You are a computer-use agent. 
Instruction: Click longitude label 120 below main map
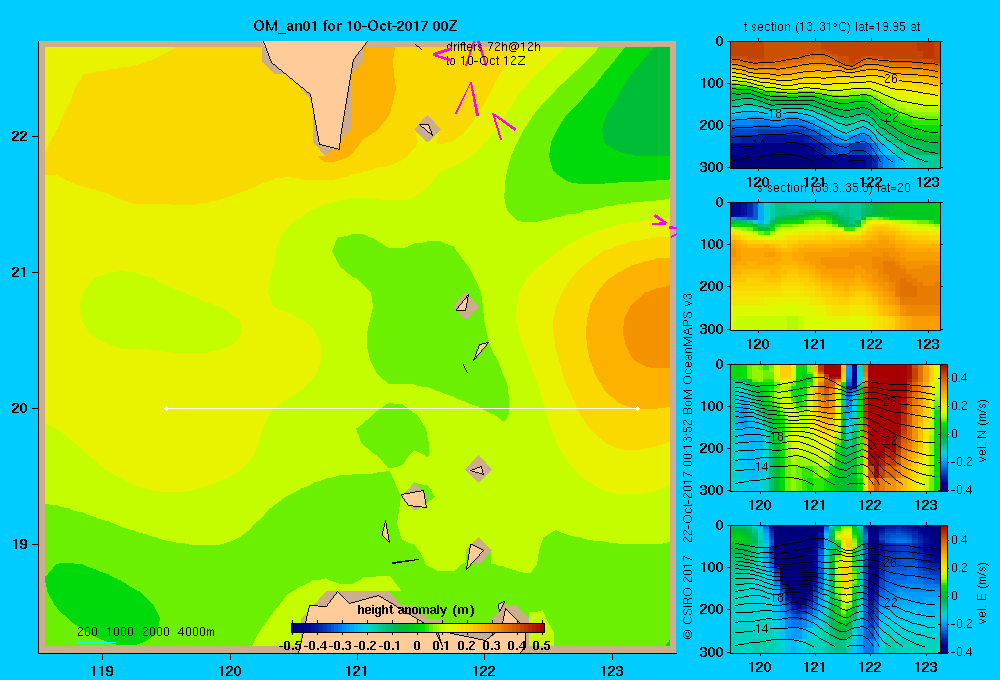click(230, 670)
